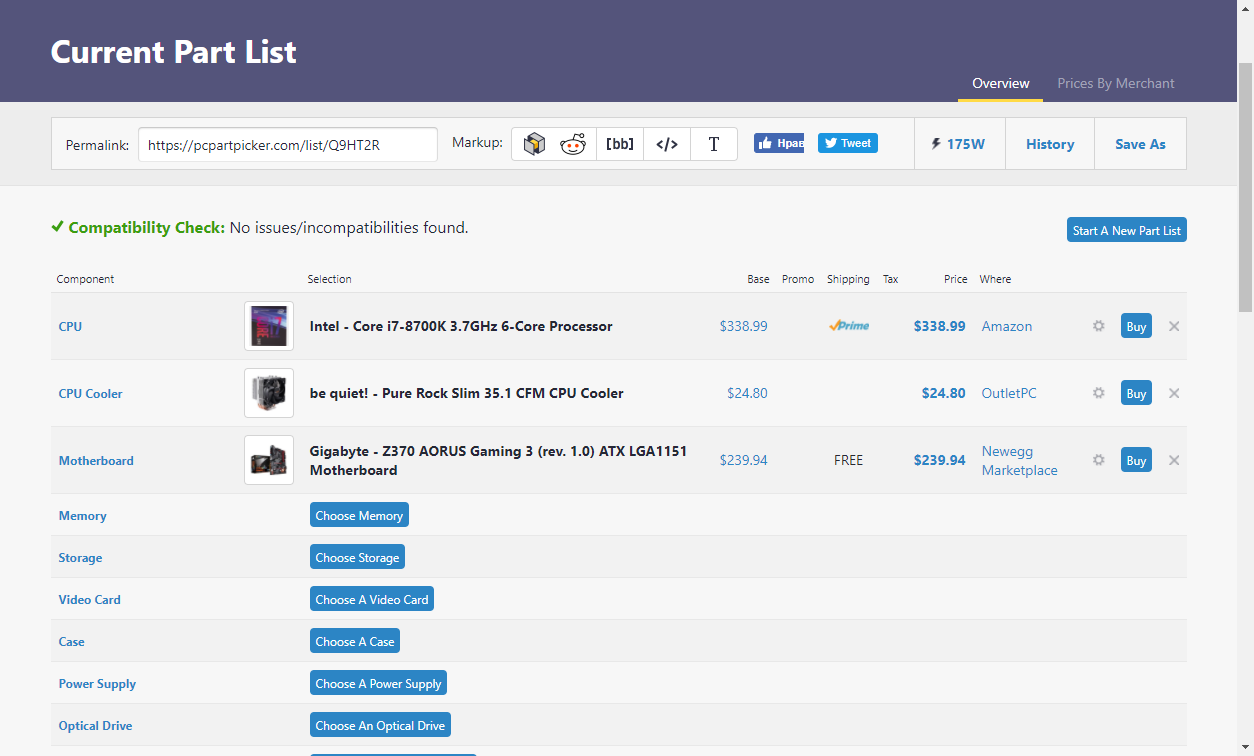
Task: Open the Power Supply component category link
Action: click(x=97, y=683)
